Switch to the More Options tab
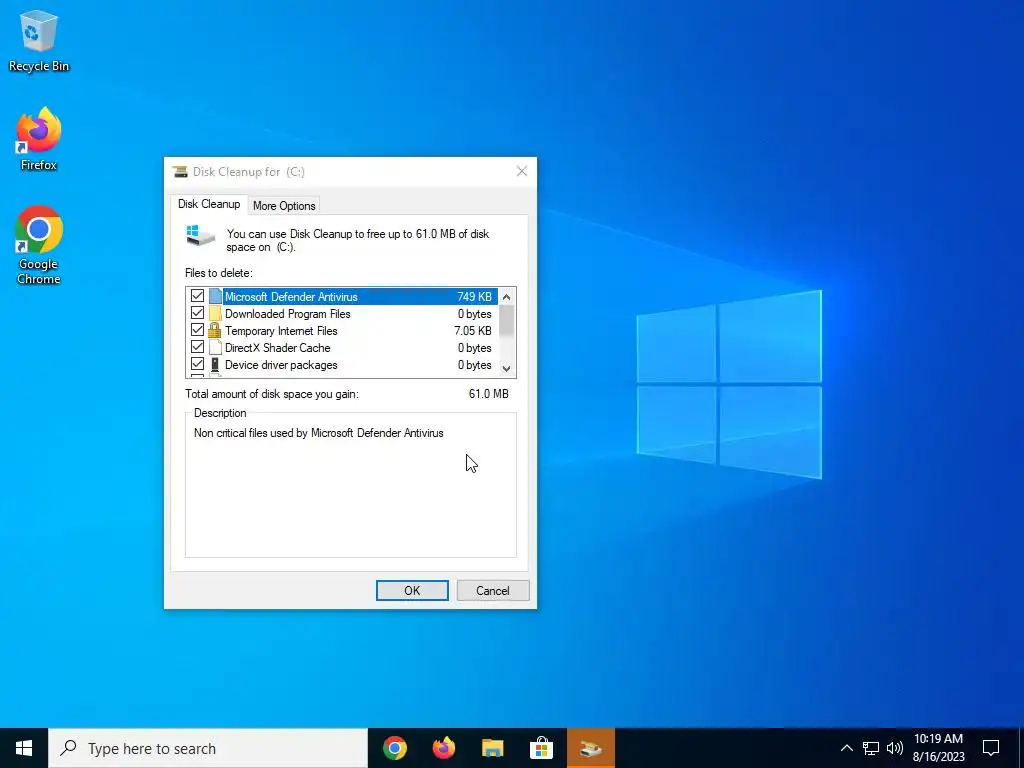 [x=284, y=206]
